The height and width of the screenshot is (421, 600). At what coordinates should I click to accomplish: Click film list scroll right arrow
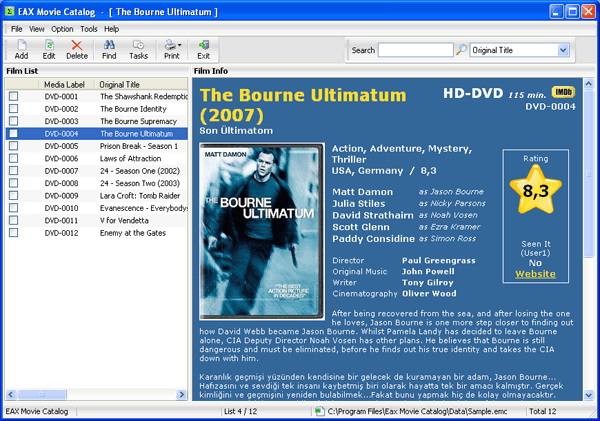point(181,394)
